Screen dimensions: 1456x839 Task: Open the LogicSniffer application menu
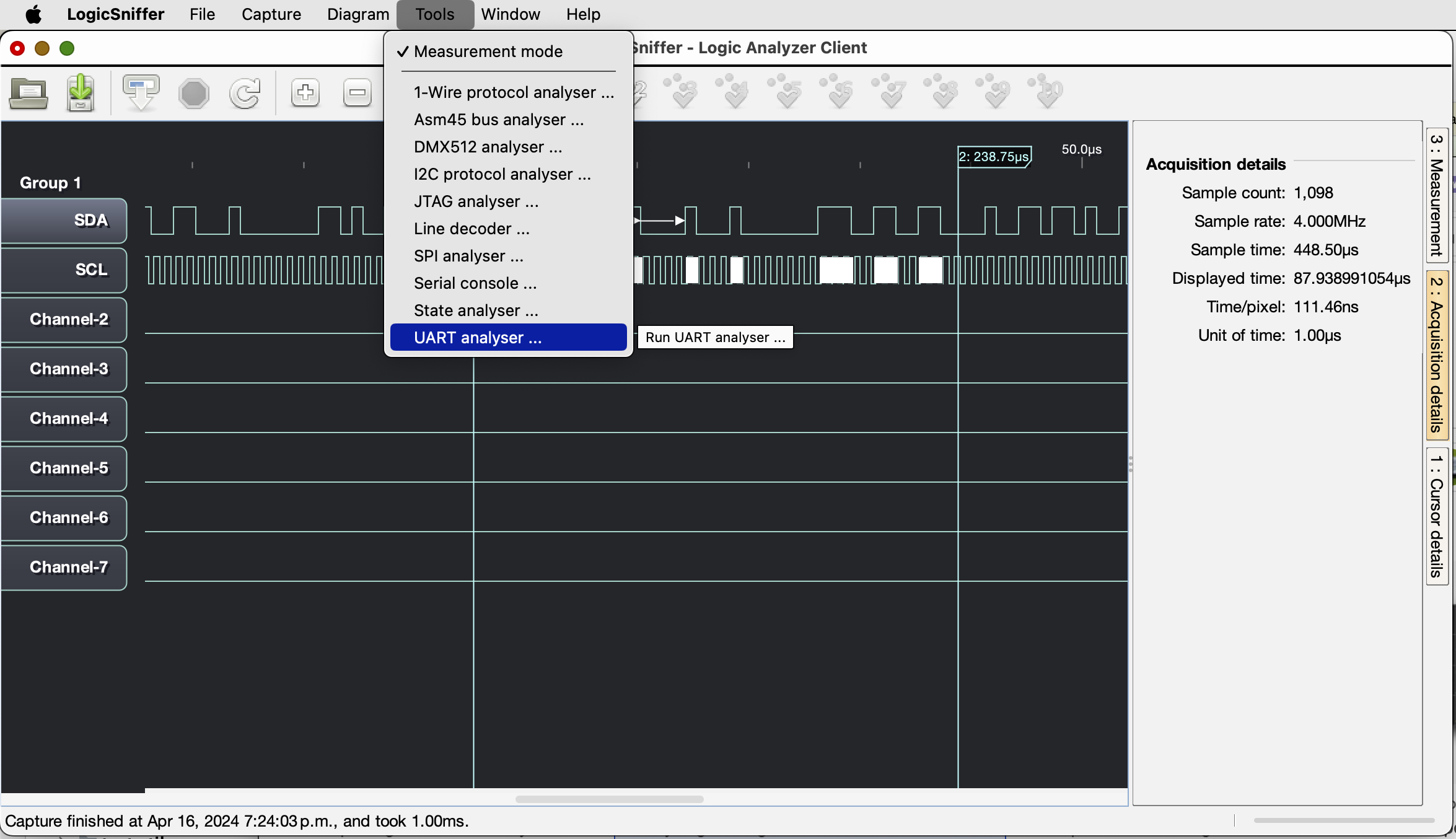tap(115, 14)
